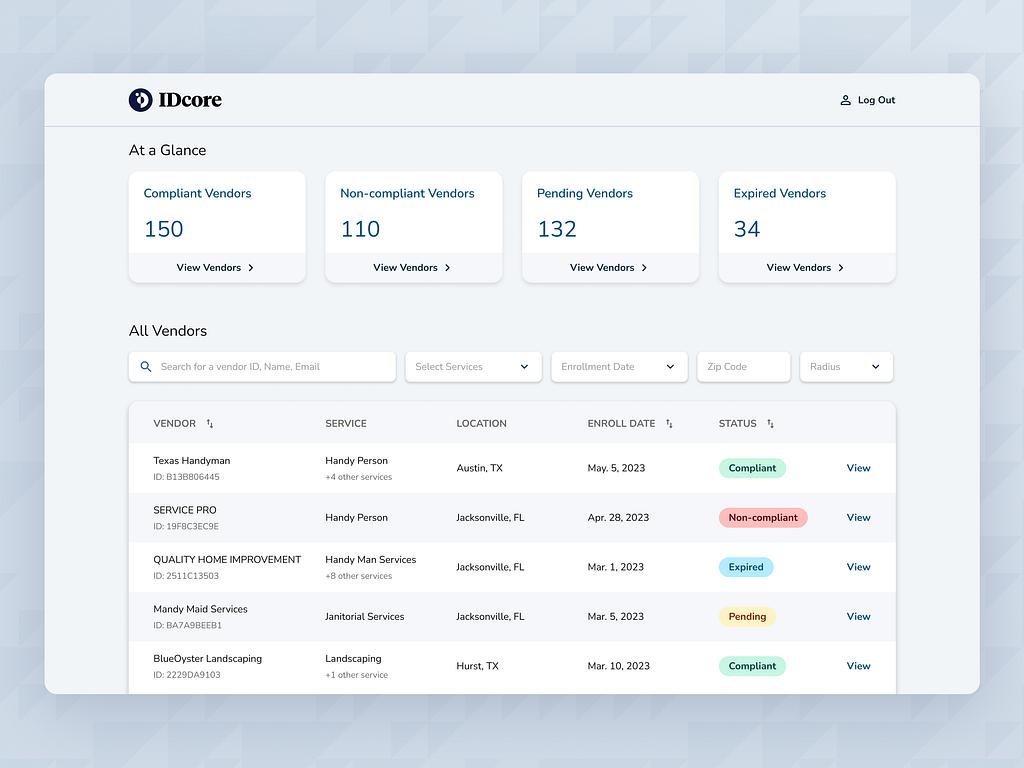Click '+1 other service' under Landscaping

click(x=357, y=675)
